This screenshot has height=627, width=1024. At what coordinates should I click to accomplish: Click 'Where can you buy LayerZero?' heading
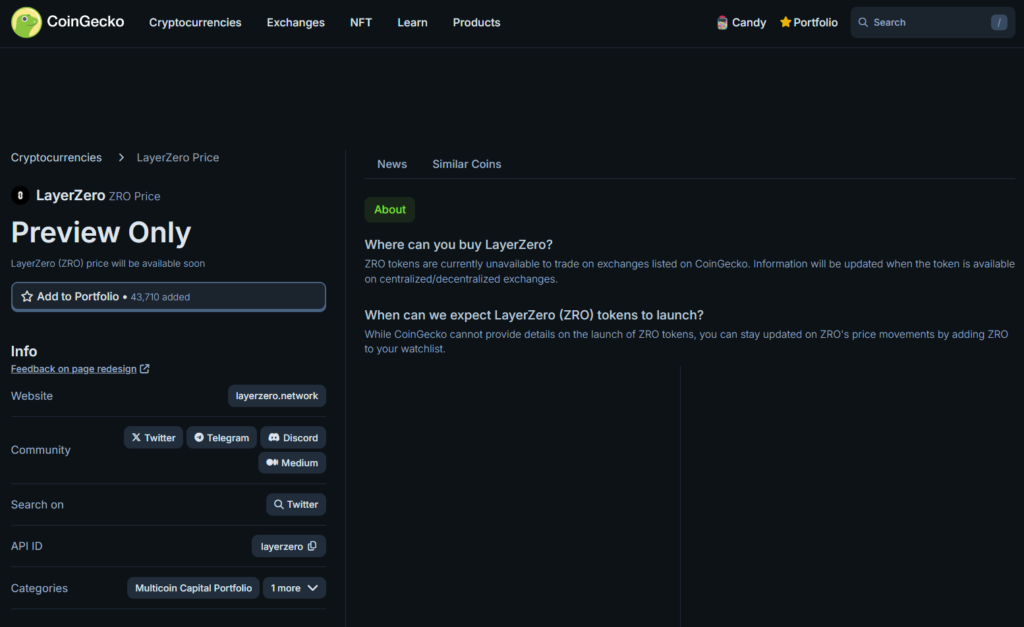pyautogui.click(x=458, y=244)
